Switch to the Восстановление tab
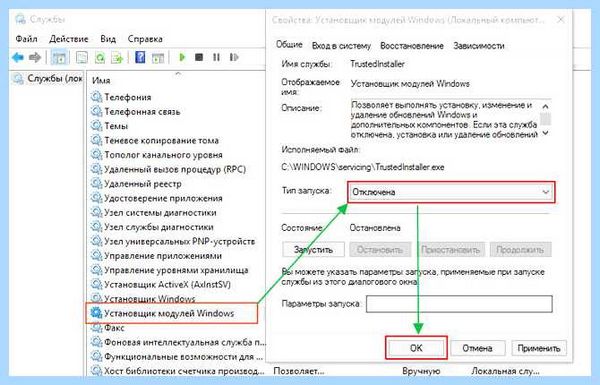The image size is (600, 385). 412,46
